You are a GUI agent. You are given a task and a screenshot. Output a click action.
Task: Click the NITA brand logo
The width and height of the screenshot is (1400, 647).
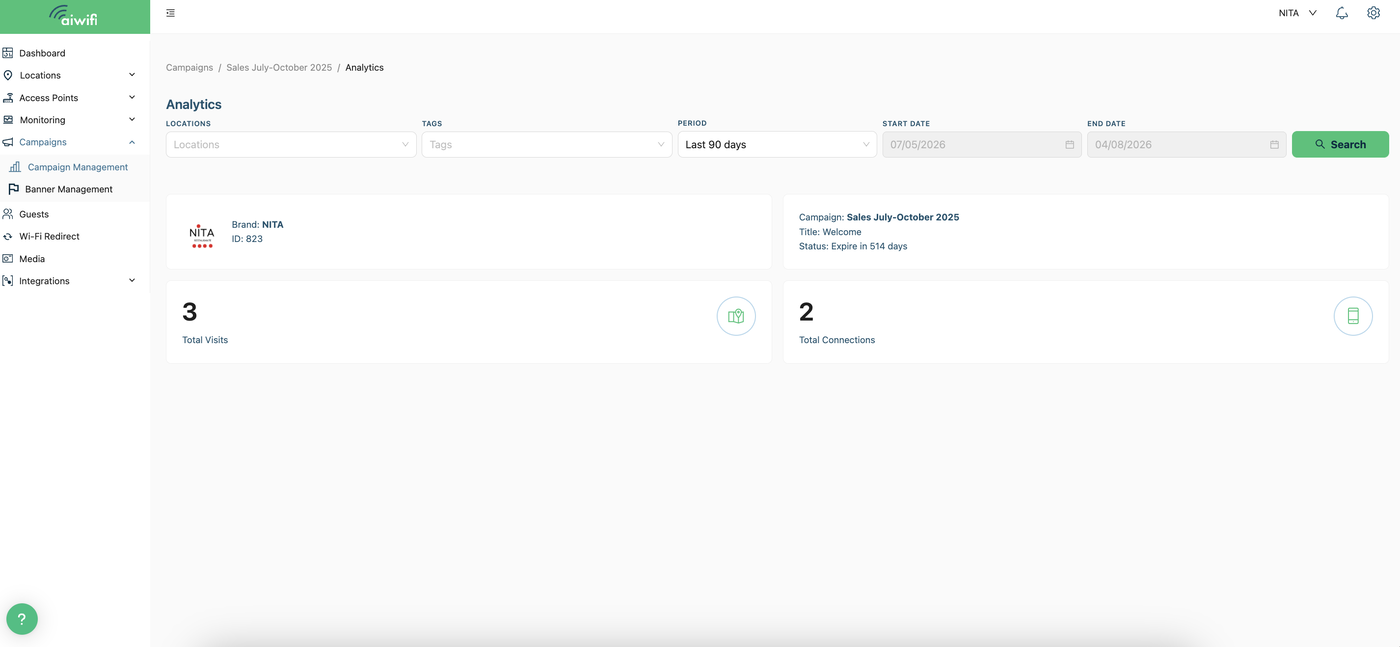(x=202, y=235)
